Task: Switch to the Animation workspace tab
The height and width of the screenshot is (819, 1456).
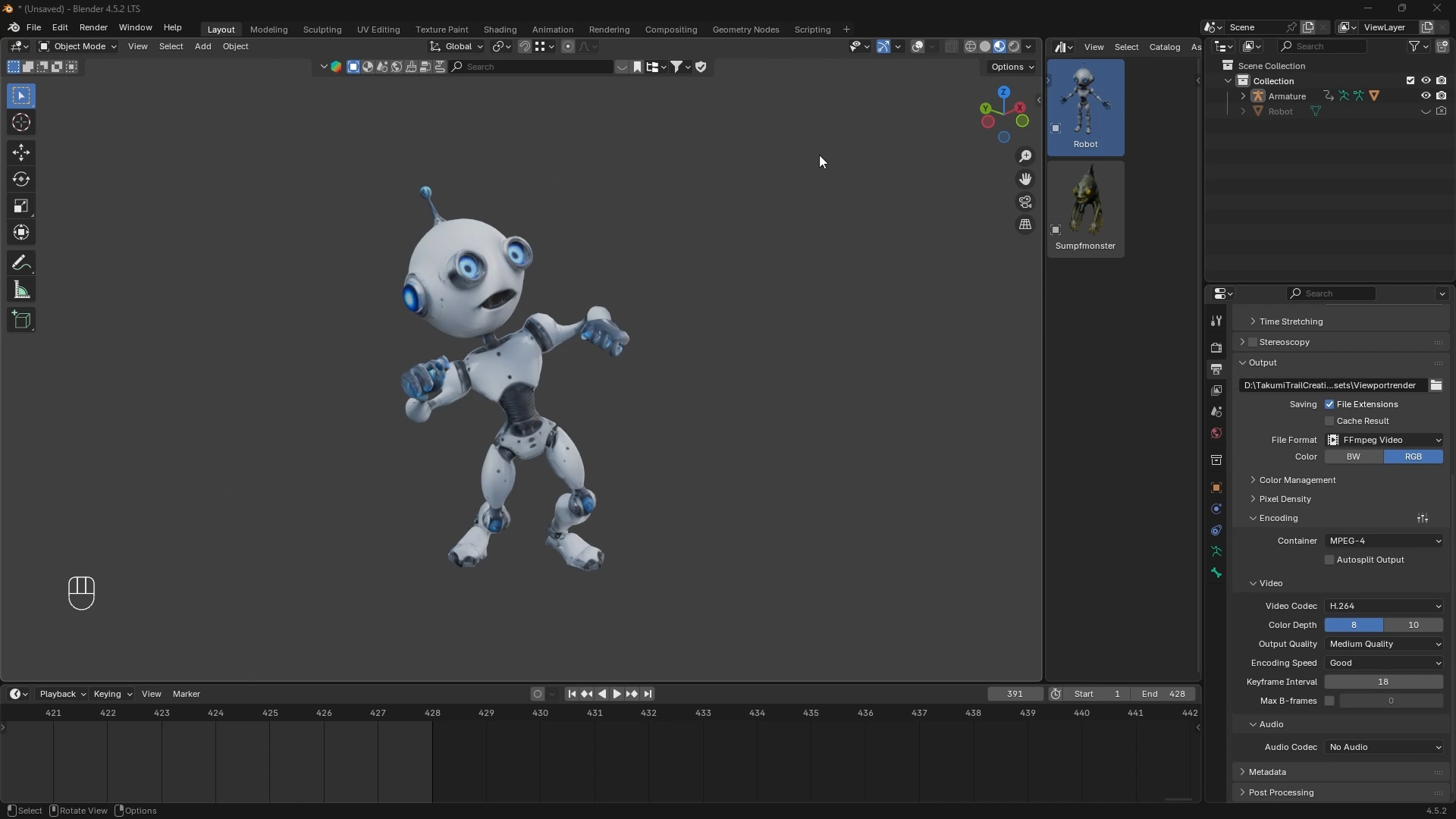Action: (x=553, y=29)
